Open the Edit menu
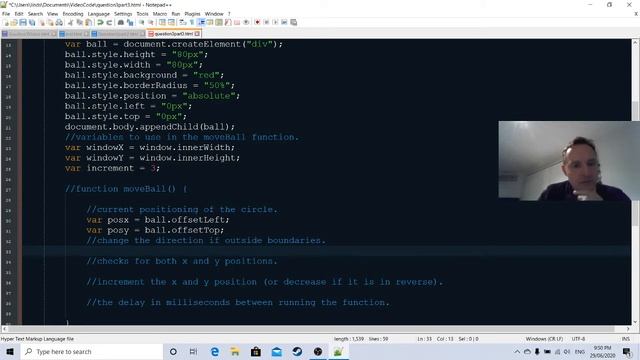The width and height of the screenshot is (640, 360). click(19, 14)
